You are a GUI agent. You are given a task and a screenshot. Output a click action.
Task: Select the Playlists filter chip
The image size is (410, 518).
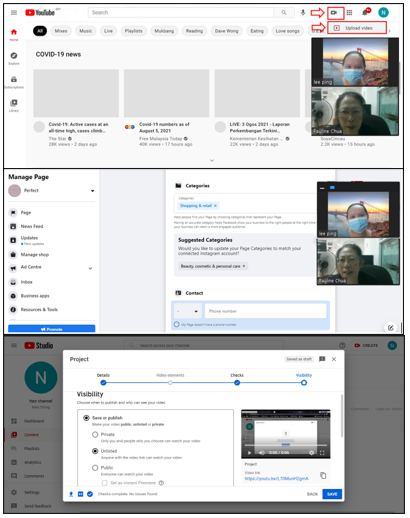coord(134,31)
